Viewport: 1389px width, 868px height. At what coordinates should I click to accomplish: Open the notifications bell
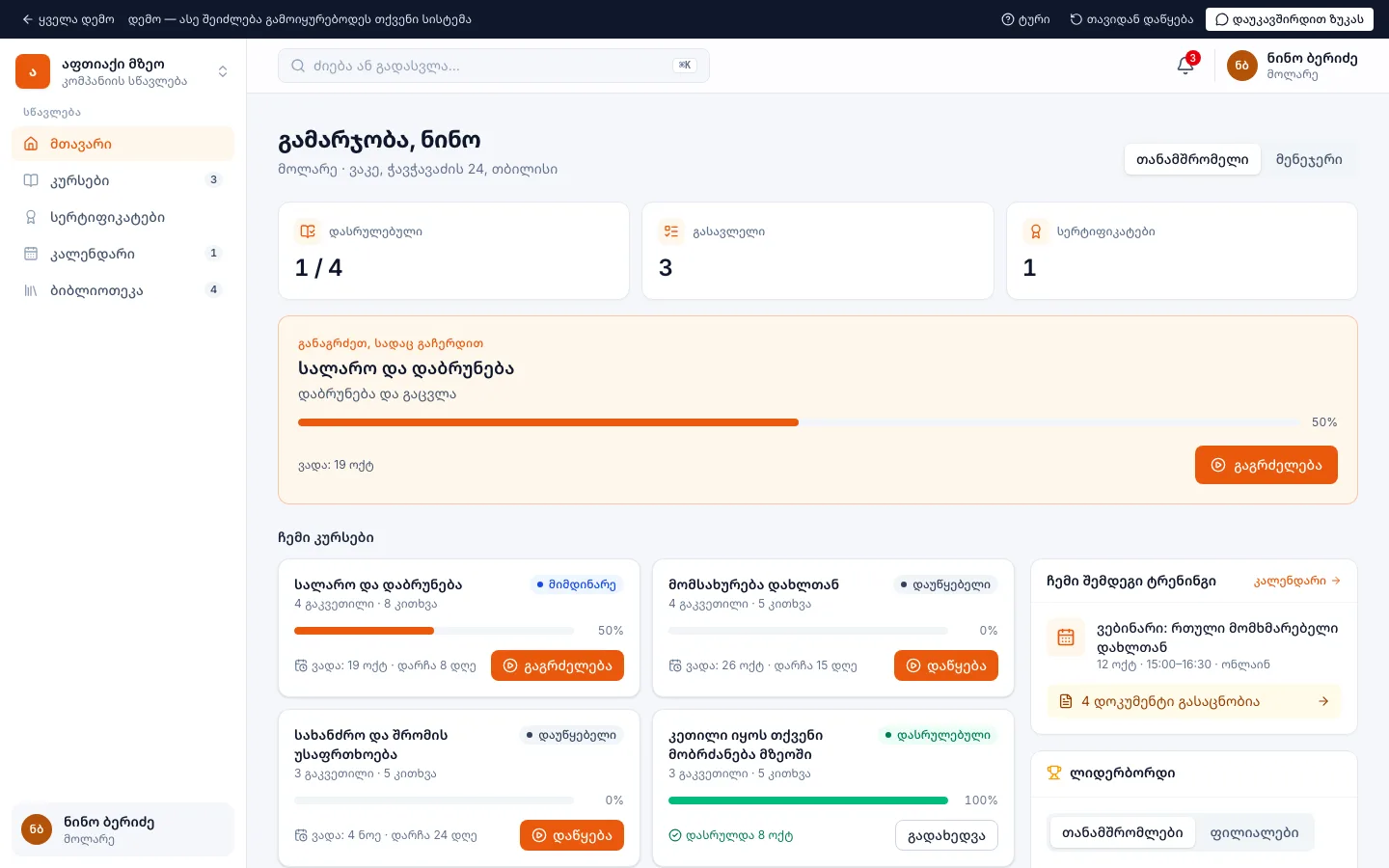1185,66
